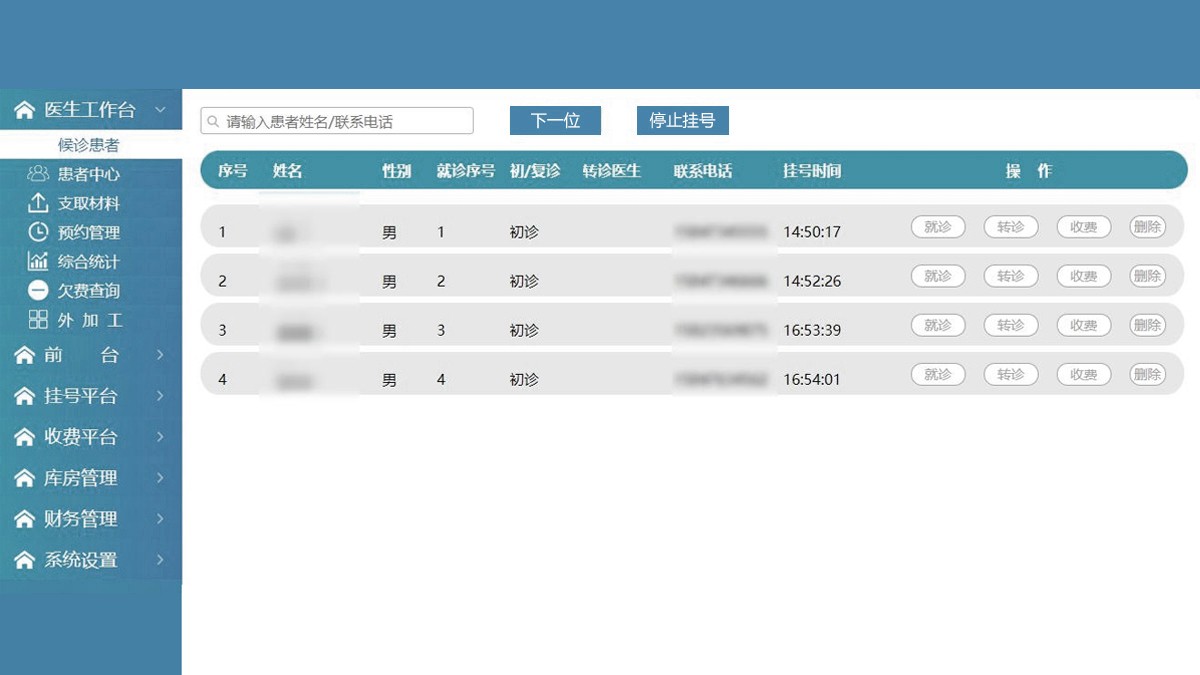Image resolution: width=1200 pixels, height=675 pixels.
Task: Click the 欠费查询 minus circle icon
Action: pos(38,291)
